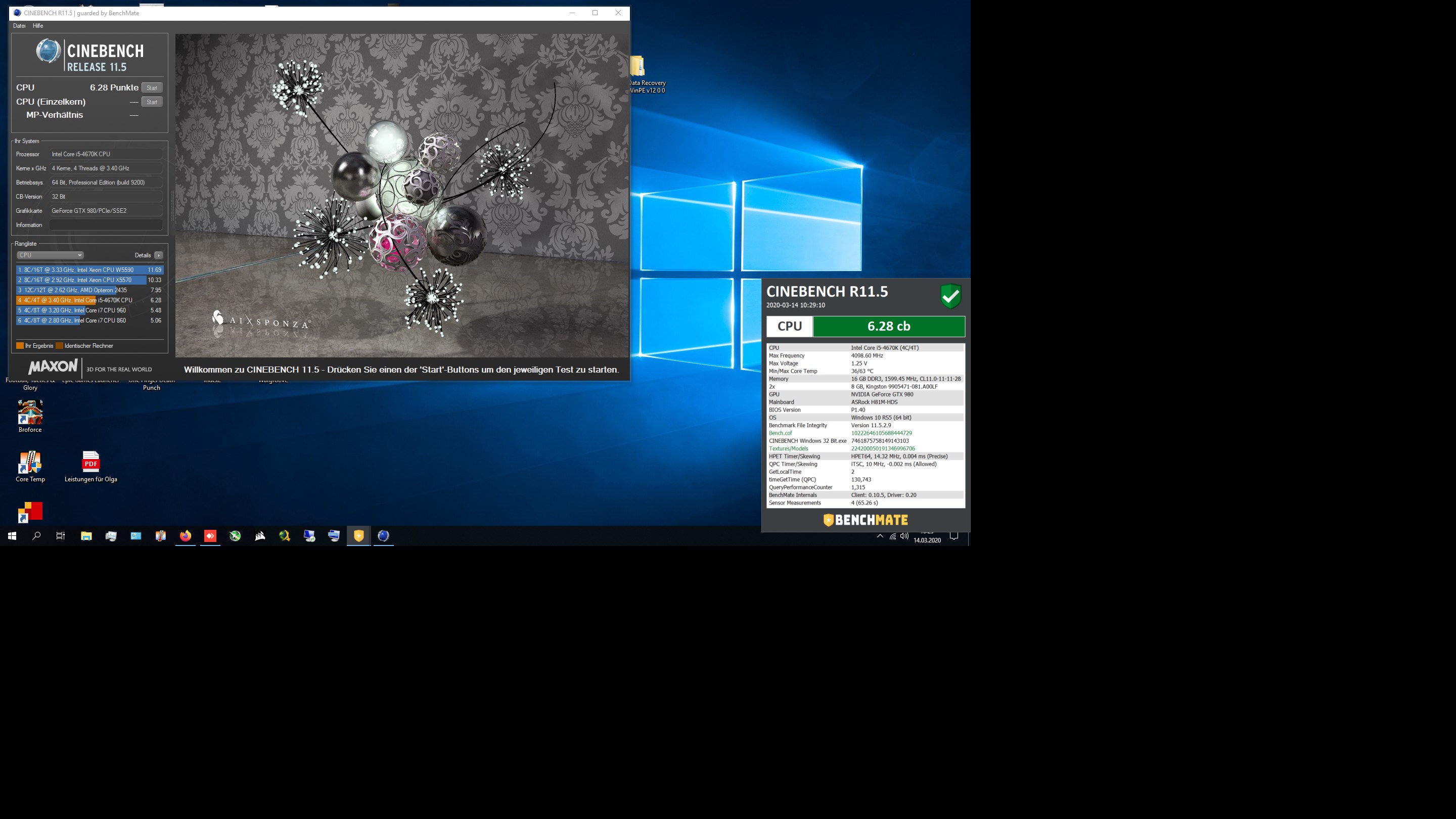Open the Datei menu

(19, 26)
